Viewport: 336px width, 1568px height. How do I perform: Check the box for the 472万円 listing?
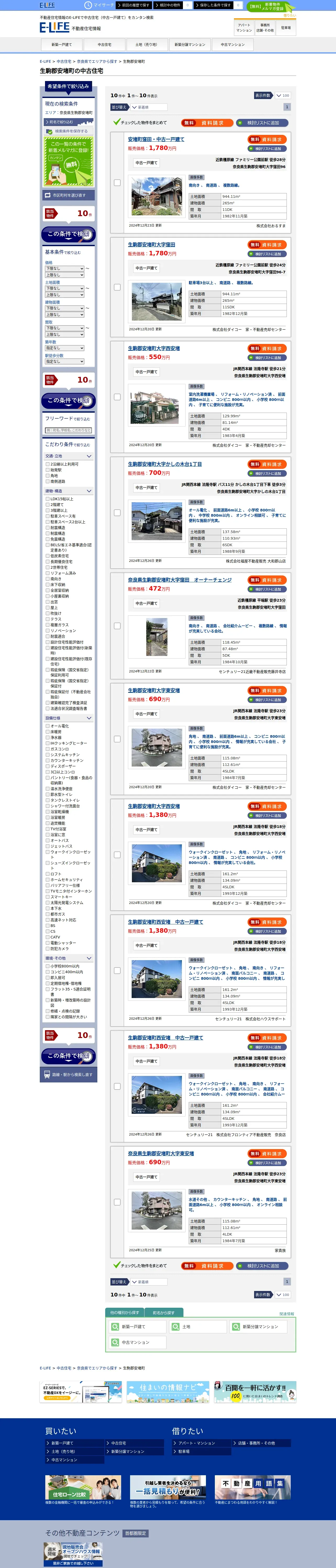(x=117, y=626)
